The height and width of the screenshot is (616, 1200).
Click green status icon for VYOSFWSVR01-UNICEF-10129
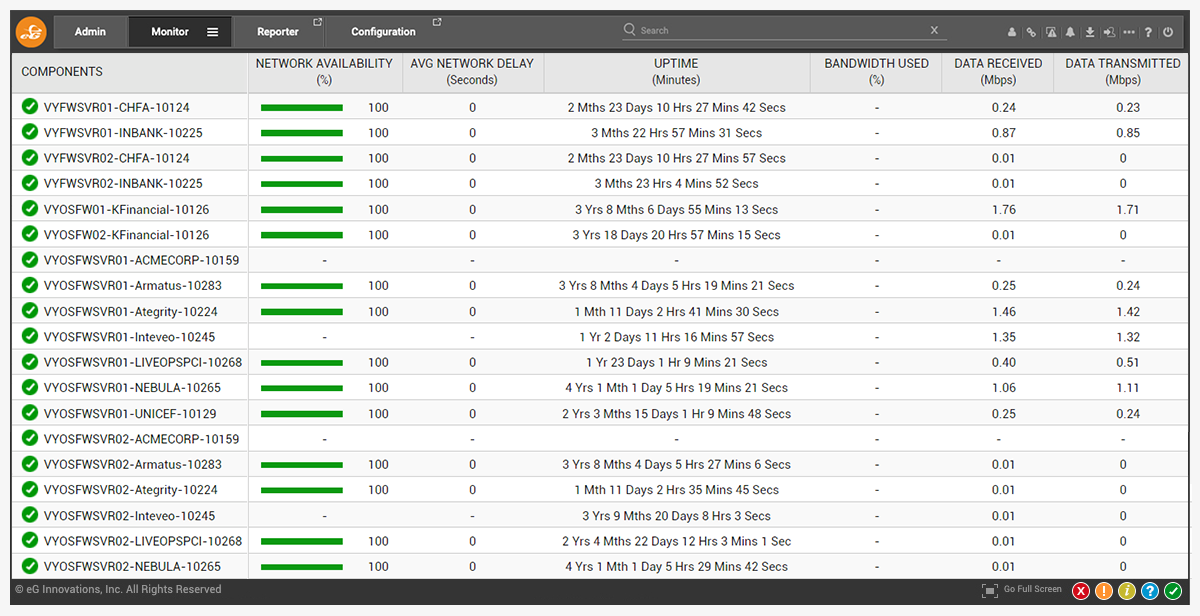point(30,413)
